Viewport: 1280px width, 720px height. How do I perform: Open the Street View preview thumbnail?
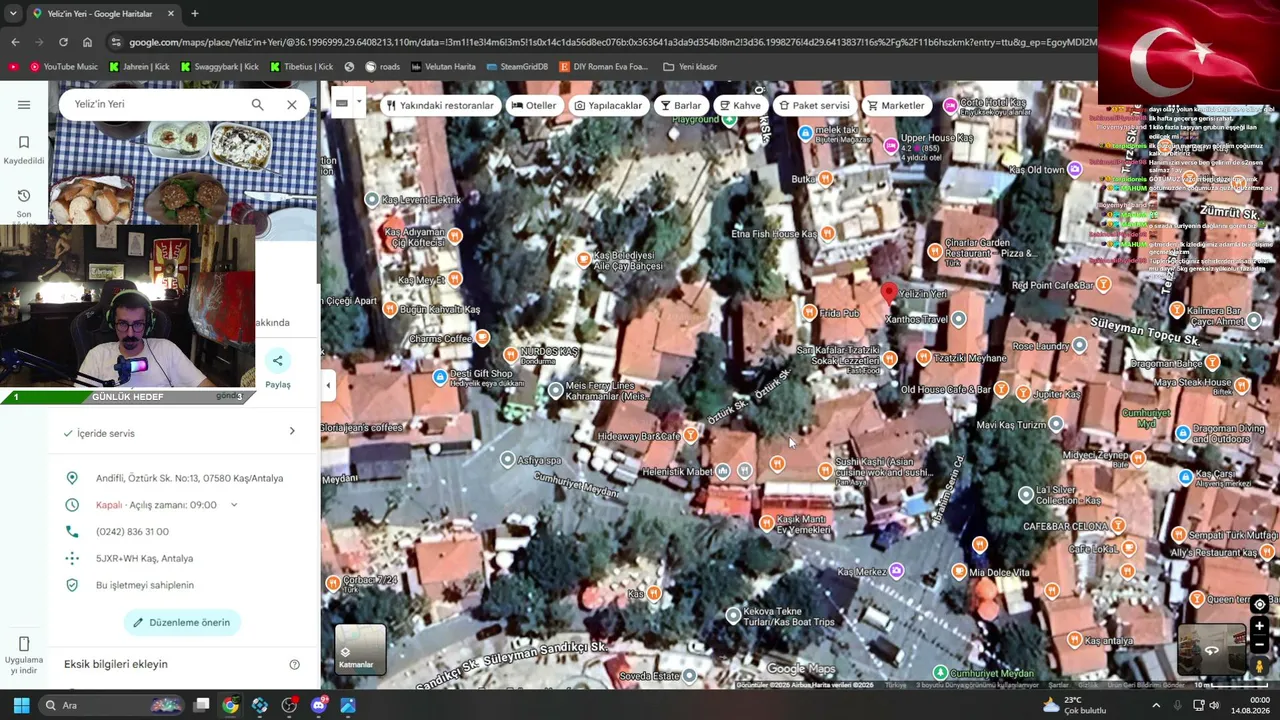[1211, 650]
